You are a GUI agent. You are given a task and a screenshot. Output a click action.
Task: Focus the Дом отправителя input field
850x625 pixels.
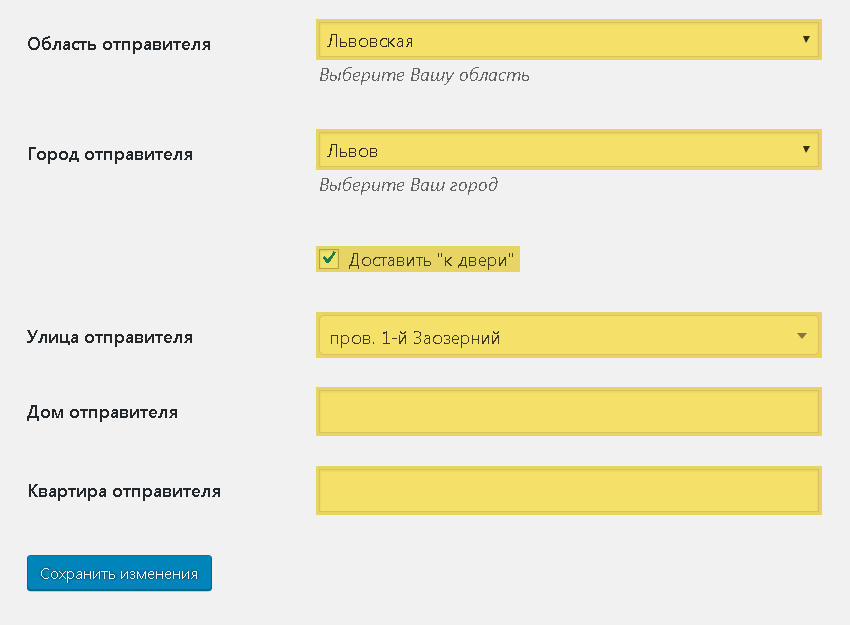click(x=569, y=411)
